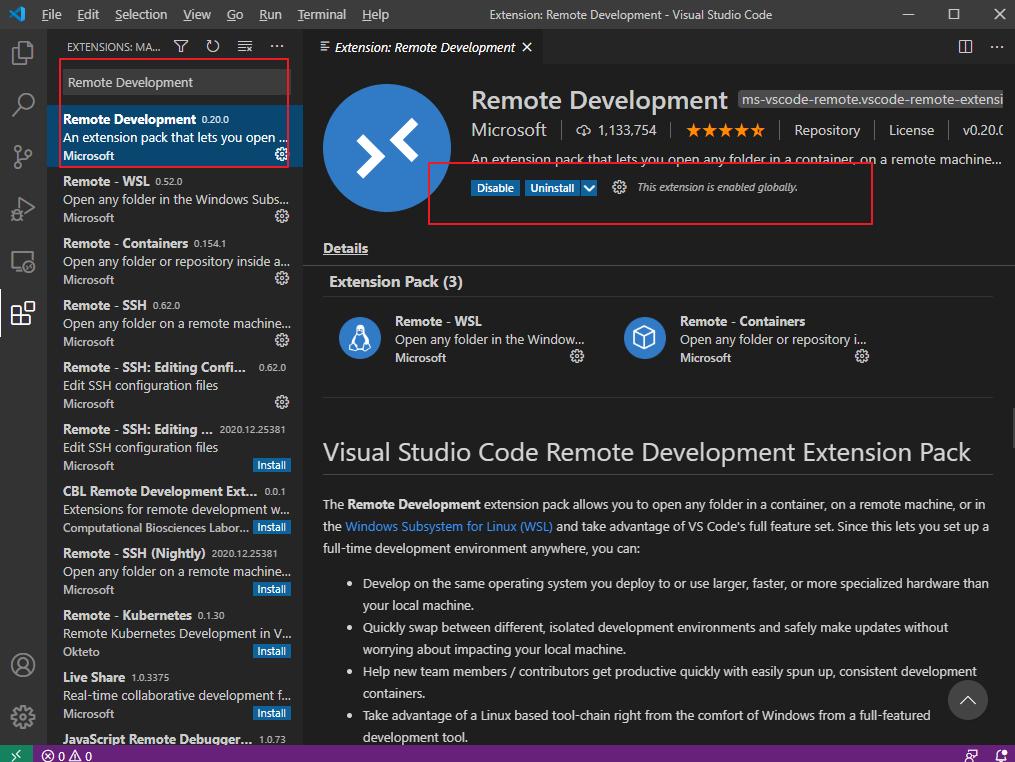Open the License link
Screen dimensions: 1015x762
(x=911, y=130)
